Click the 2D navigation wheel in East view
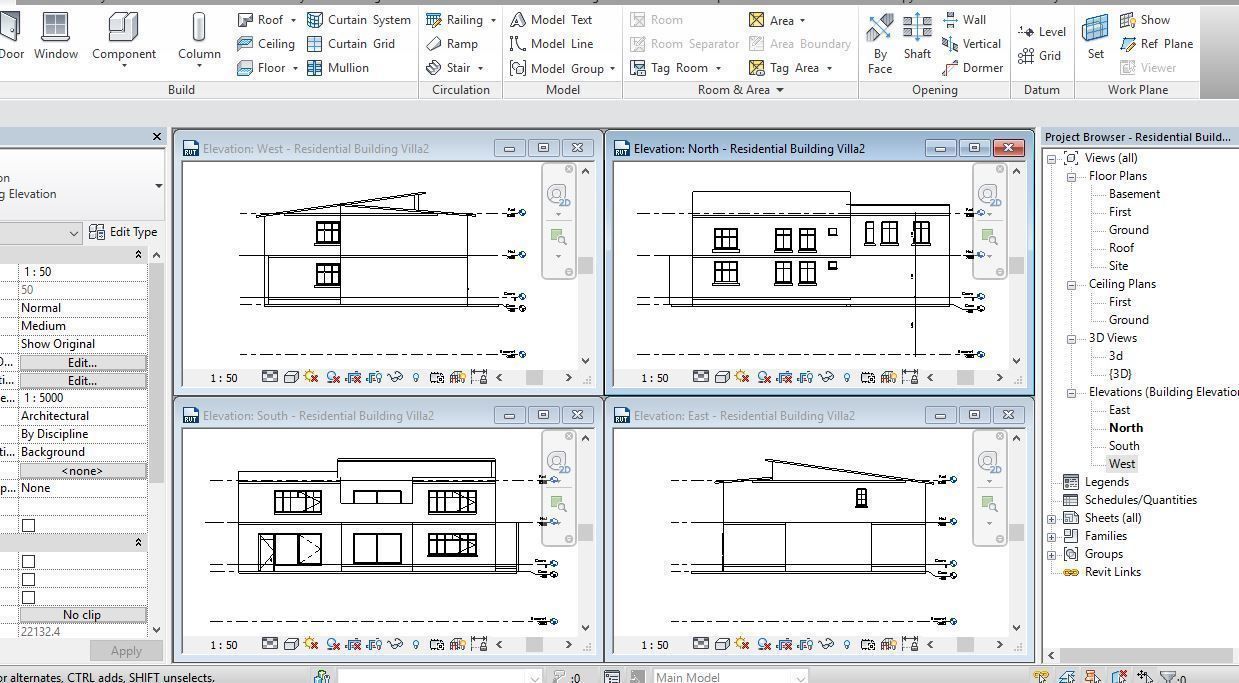 click(988, 461)
